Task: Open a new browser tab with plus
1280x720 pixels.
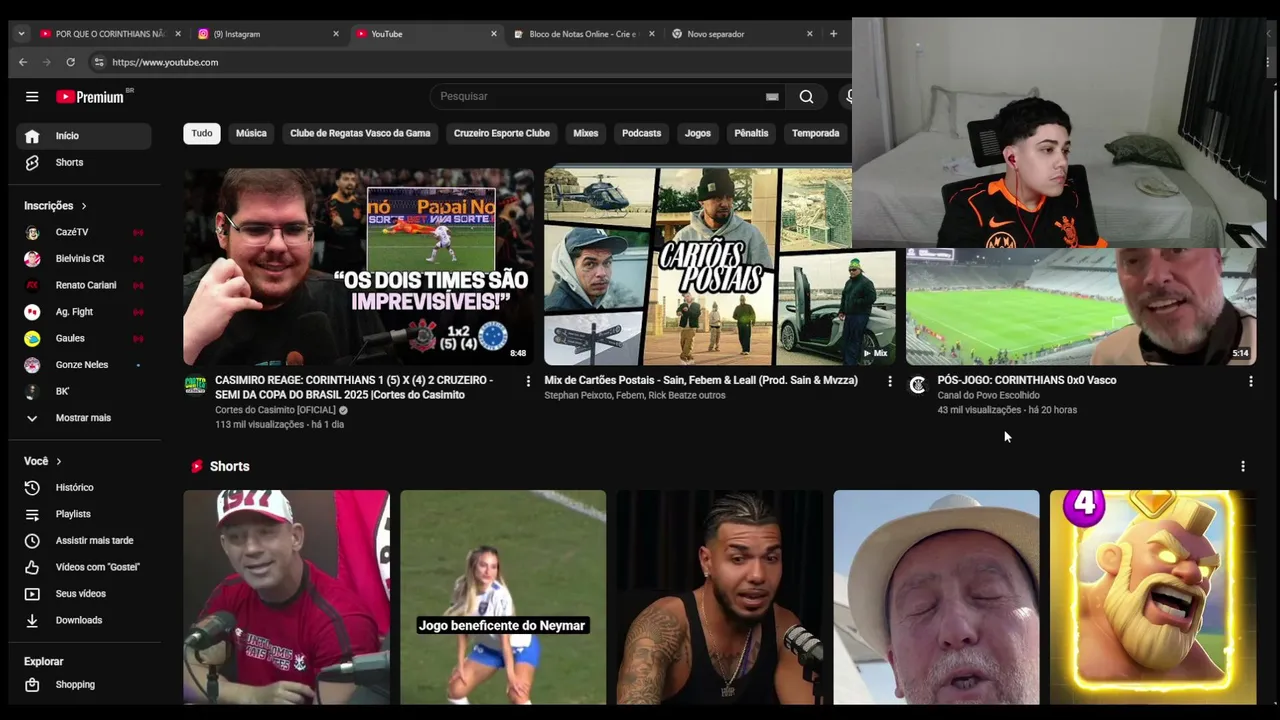Action: [833, 34]
